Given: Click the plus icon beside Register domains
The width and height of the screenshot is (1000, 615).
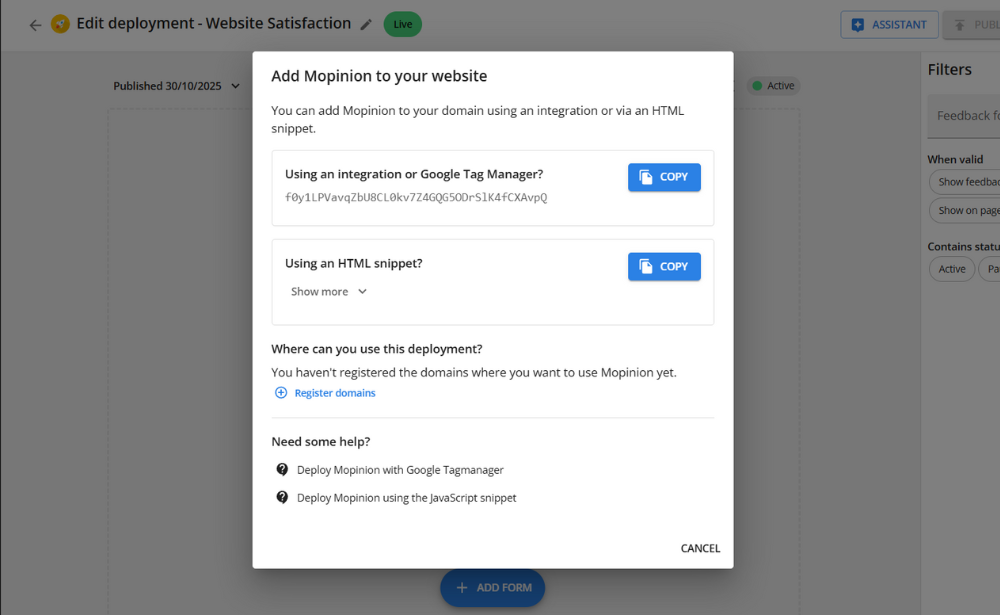Looking at the screenshot, I should [x=281, y=392].
